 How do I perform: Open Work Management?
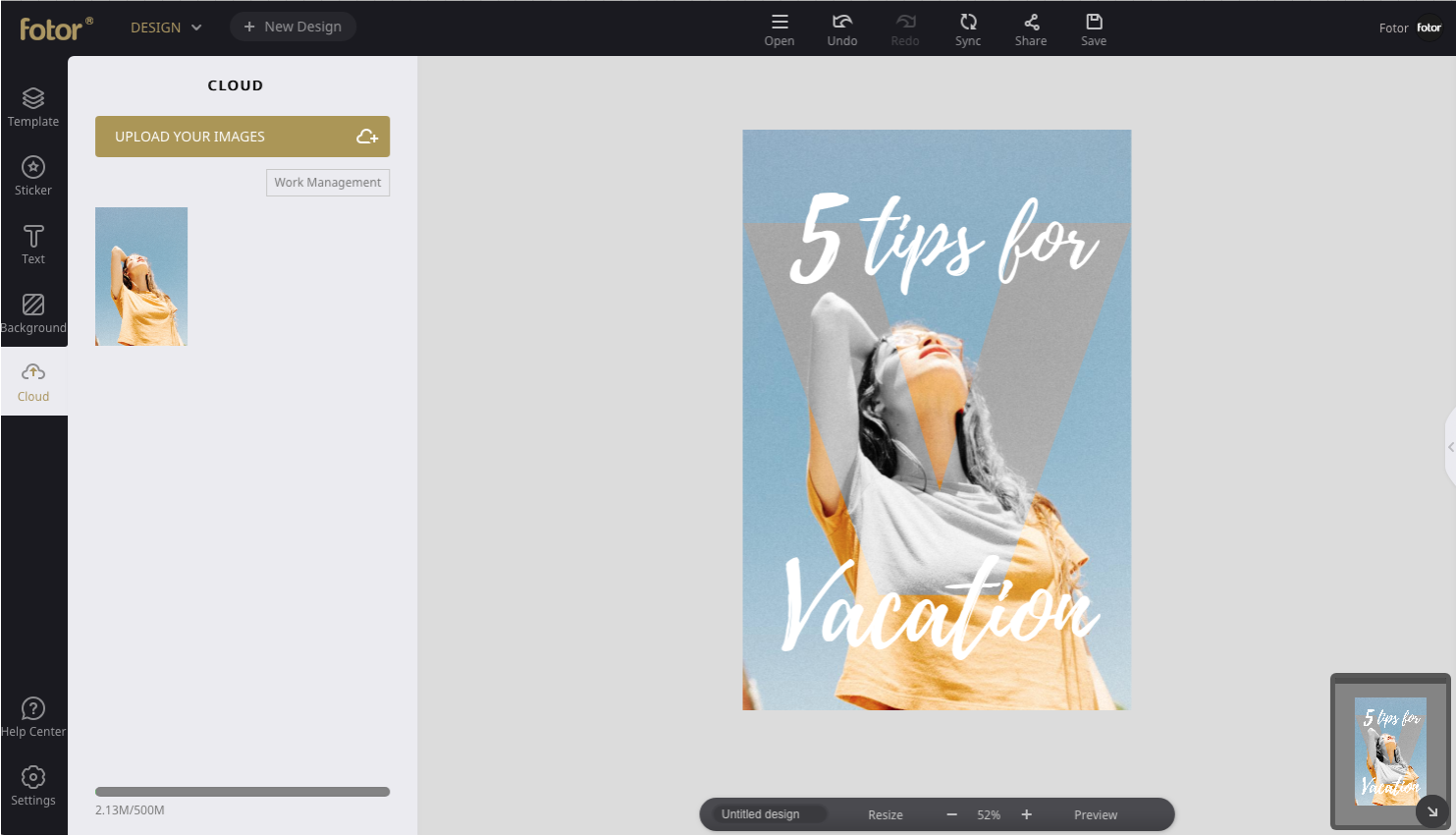coord(328,183)
